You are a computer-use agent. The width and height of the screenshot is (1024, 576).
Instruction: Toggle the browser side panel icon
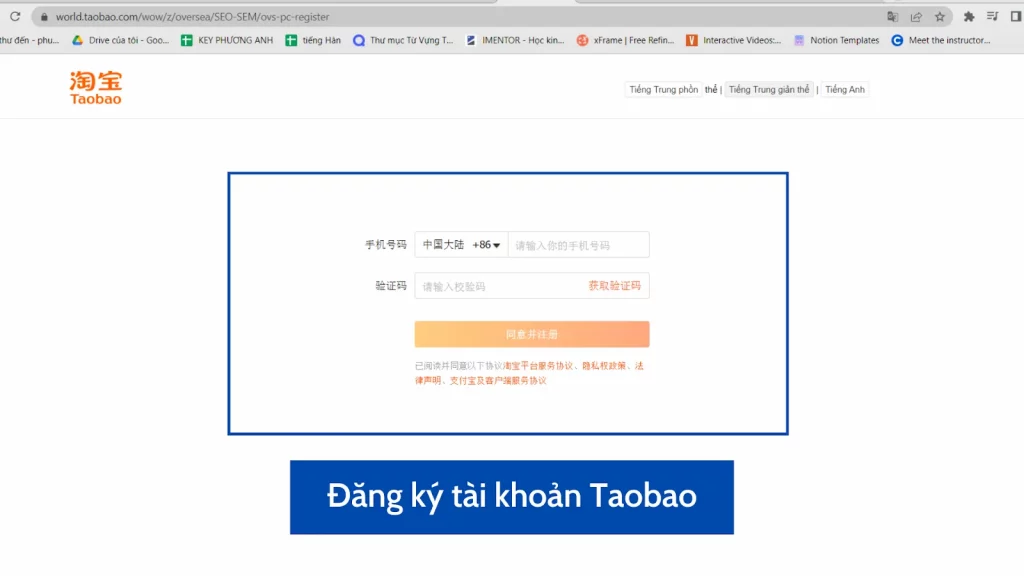pyautogui.click(x=1016, y=17)
